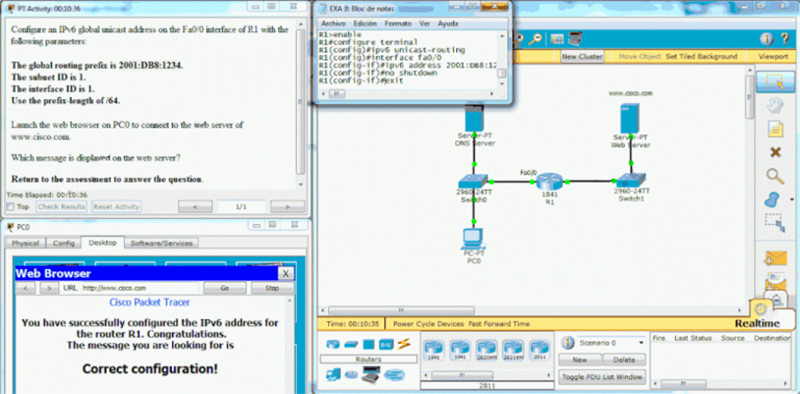Click the Delete scenario button

tap(624, 360)
